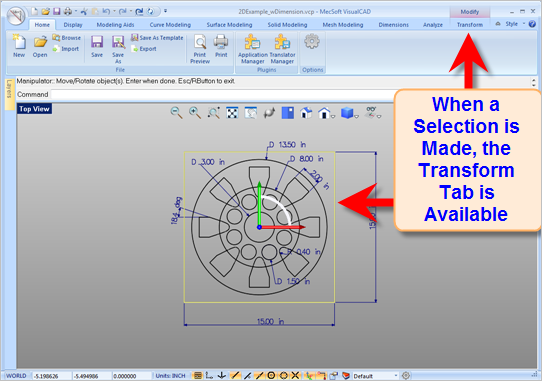Click the Open folder ribbon button
This screenshot has width=542, height=381.
coord(40,46)
